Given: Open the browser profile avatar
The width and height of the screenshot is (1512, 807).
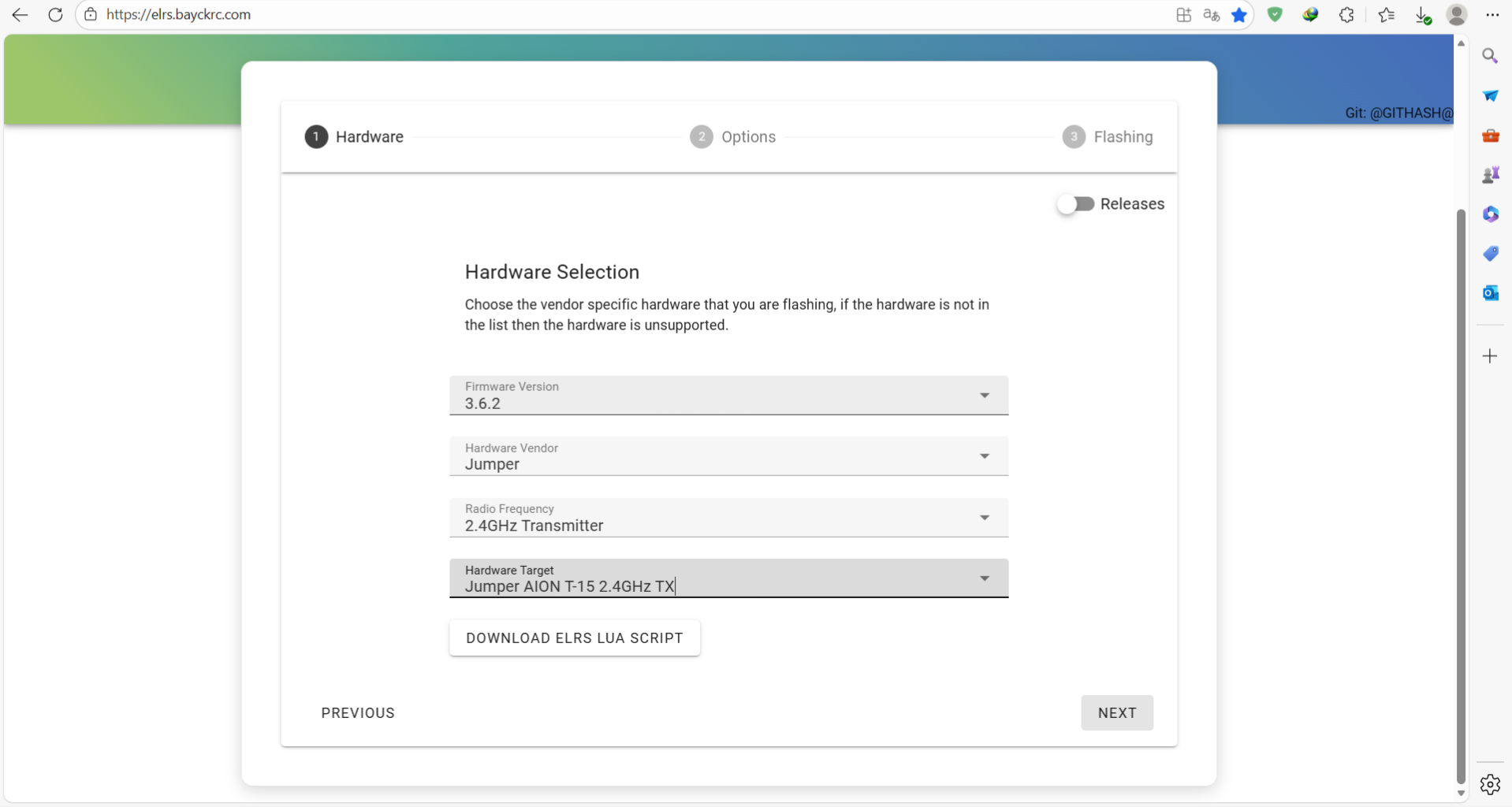Looking at the screenshot, I should click(1456, 15).
